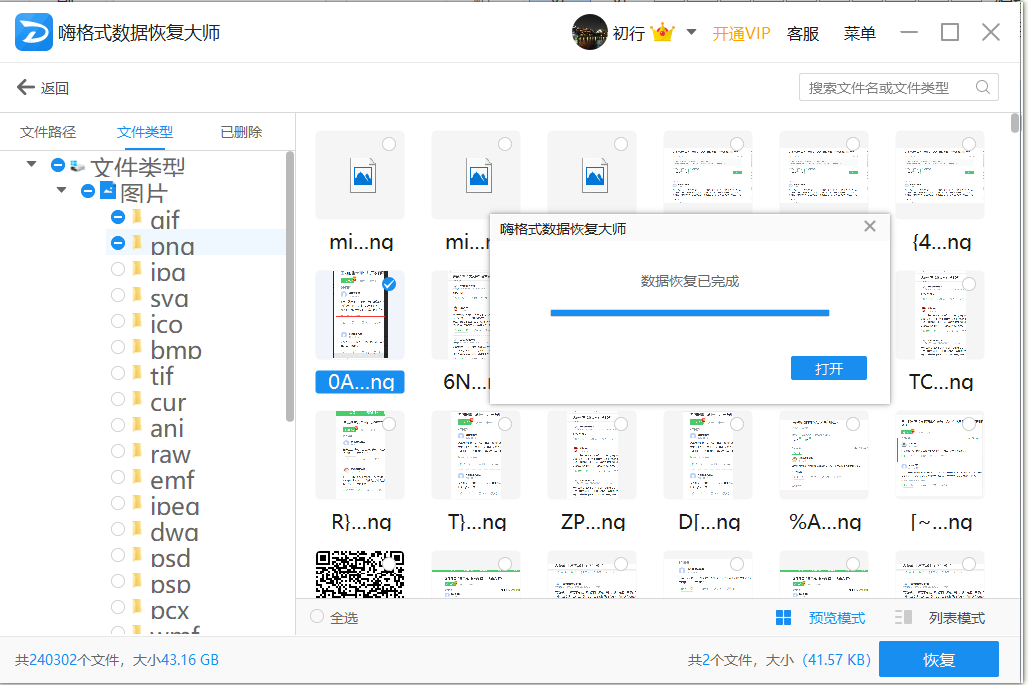Switch to the 文件路径 tab
This screenshot has width=1028, height=685.
pyautogui.click(x=48, y=132)
